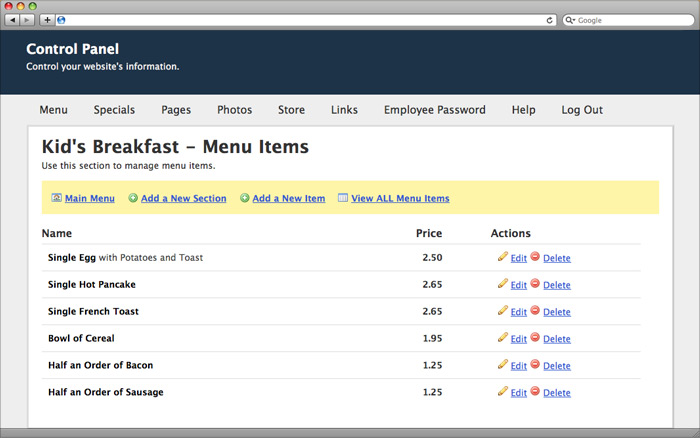This screenshot has height=438, width=700.
Task: Focus the browser address bar
Action: 306,20
